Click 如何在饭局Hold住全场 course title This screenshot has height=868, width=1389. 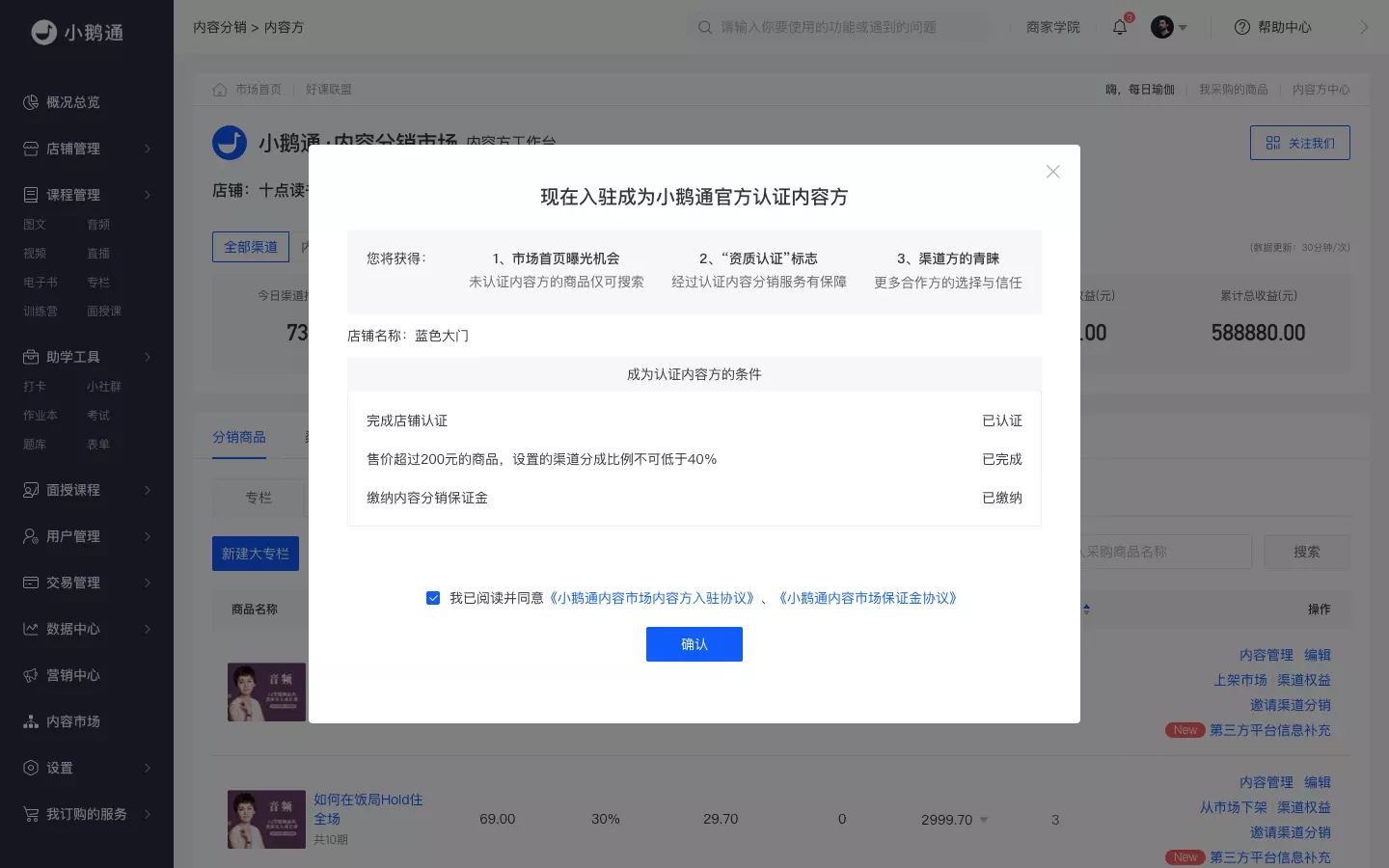(368, 809)
